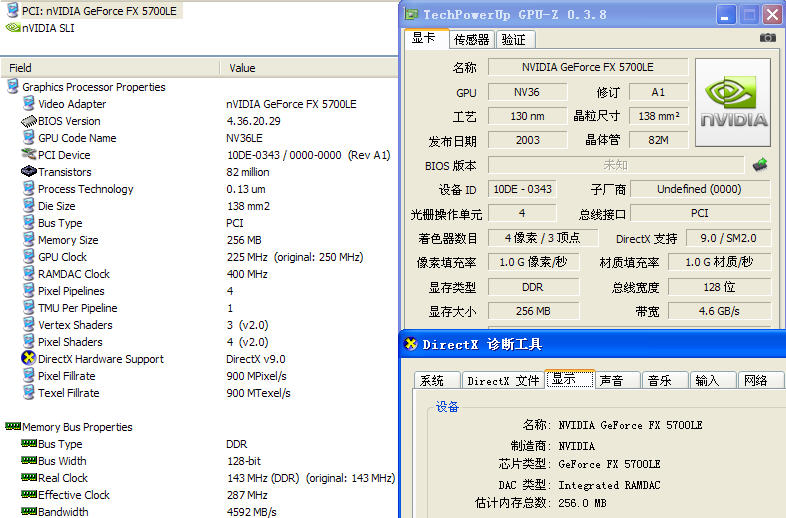The height and width of the screenshot is (518, 786).
Task: Open the 网络 tab in DirectX tool
Action: pos(759,380)
